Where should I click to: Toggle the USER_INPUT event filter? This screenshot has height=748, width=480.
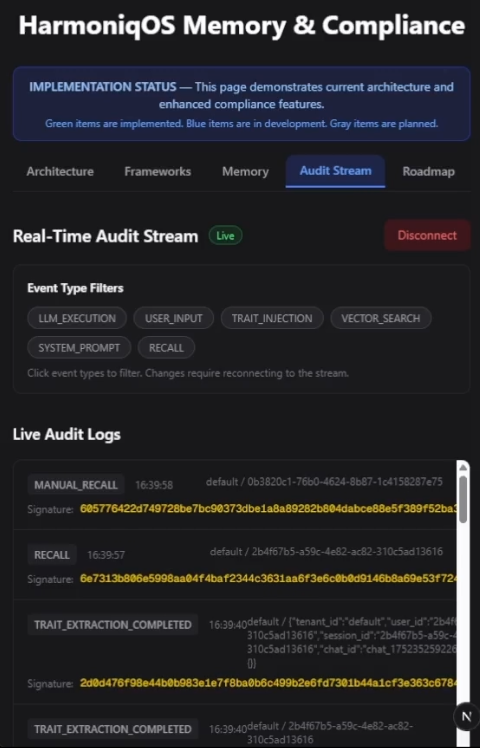point(174,318)
